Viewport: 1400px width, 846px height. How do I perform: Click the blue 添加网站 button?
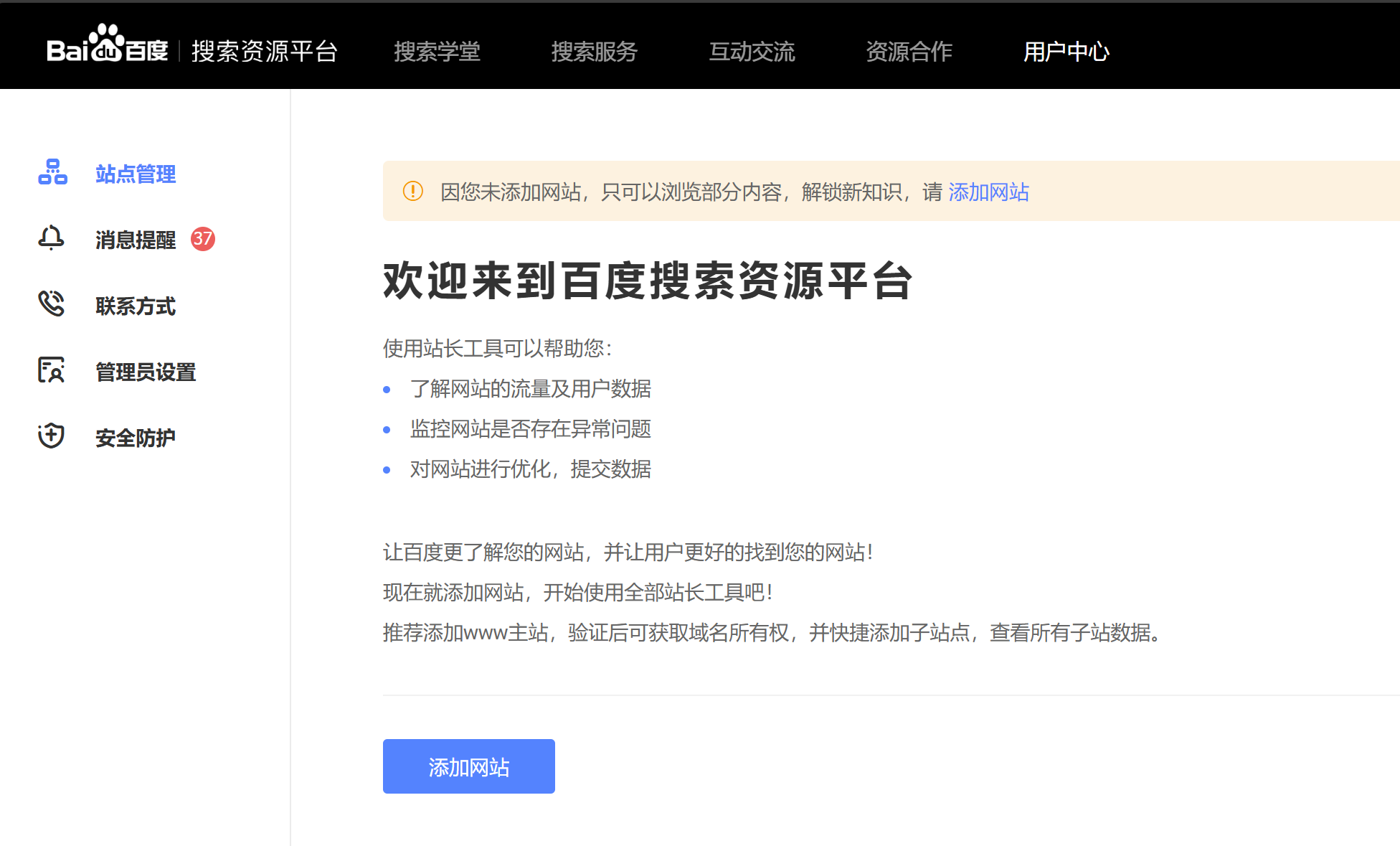(469, 766)
